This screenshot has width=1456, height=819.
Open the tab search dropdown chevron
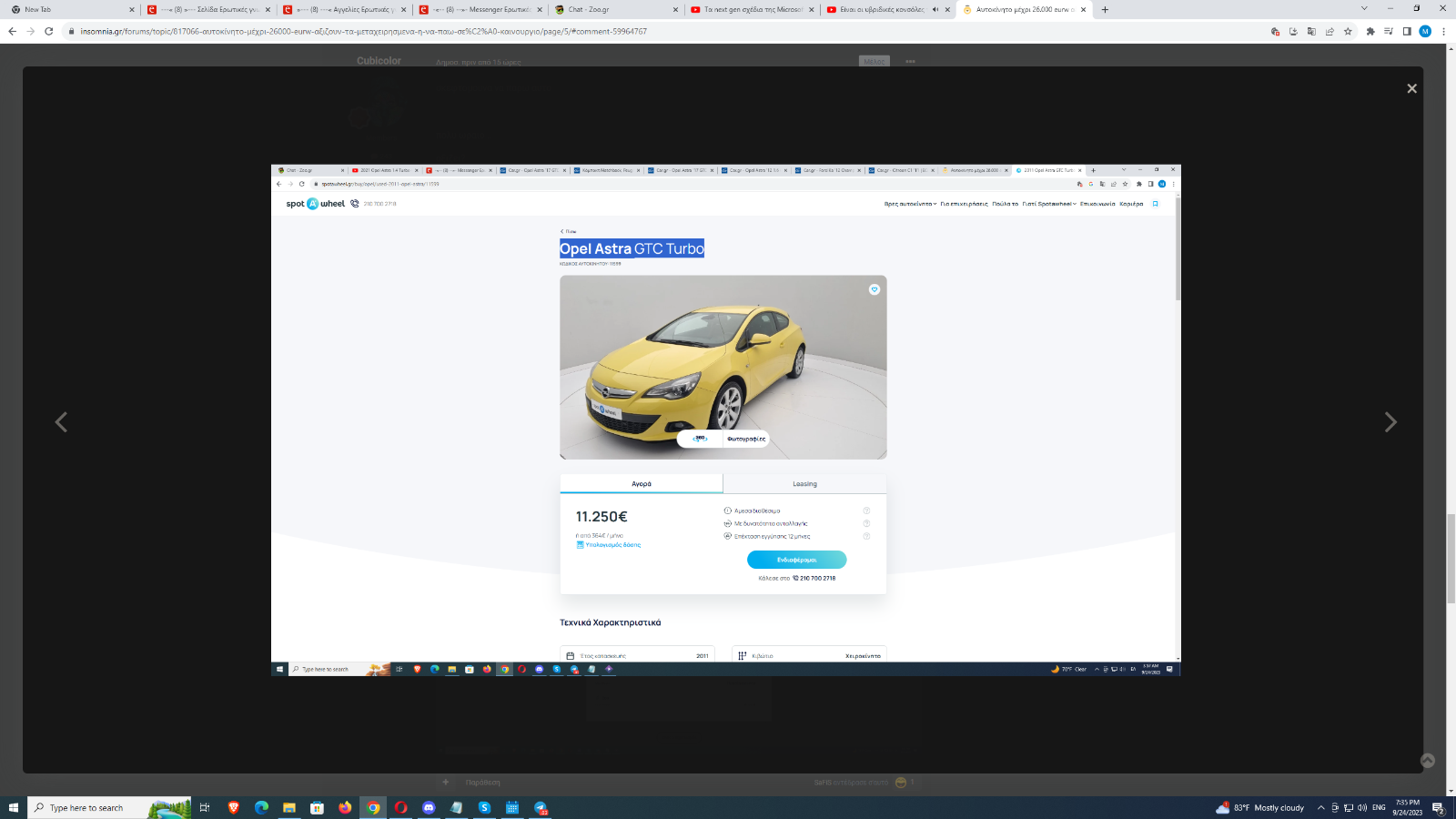(x=1363, y=8)
